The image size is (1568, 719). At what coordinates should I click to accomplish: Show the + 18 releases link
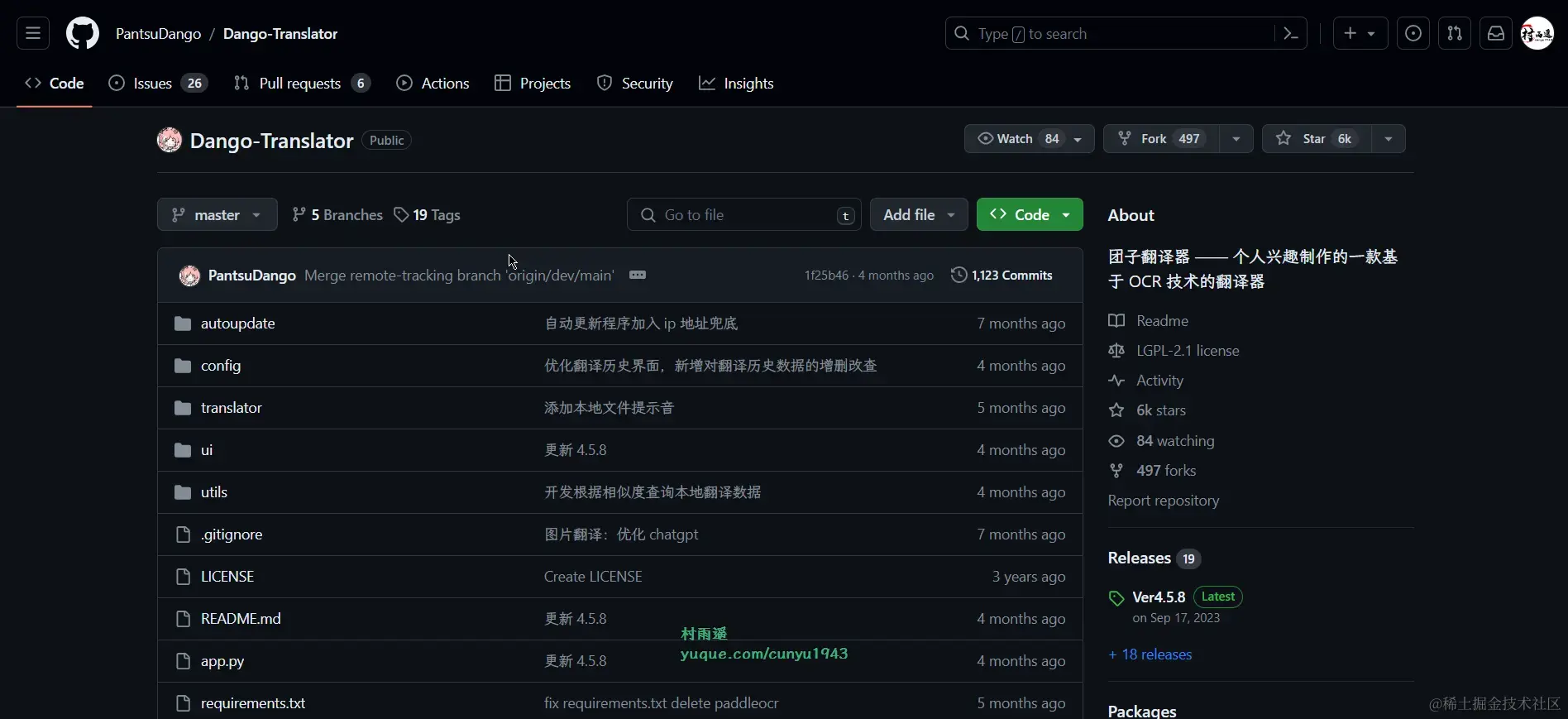coord(1150,654)
